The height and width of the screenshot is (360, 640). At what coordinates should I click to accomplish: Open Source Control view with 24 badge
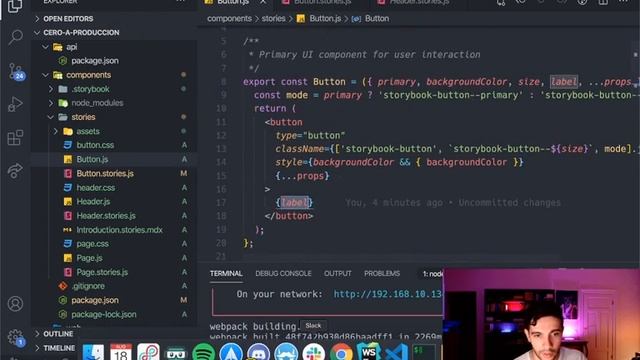pos(16,71)
